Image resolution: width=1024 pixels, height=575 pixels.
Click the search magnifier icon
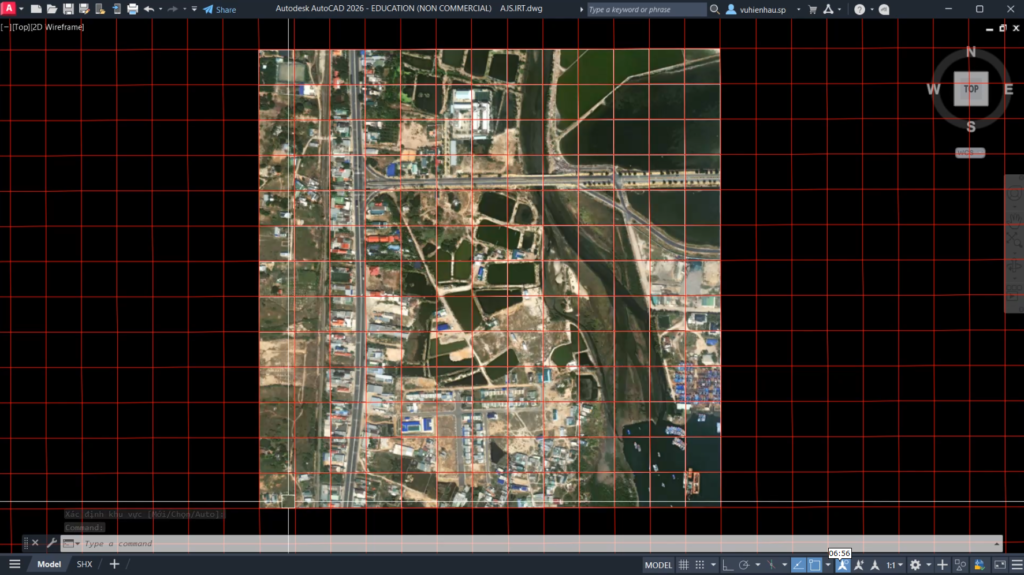pyautogui.click(x=714, y=9)
